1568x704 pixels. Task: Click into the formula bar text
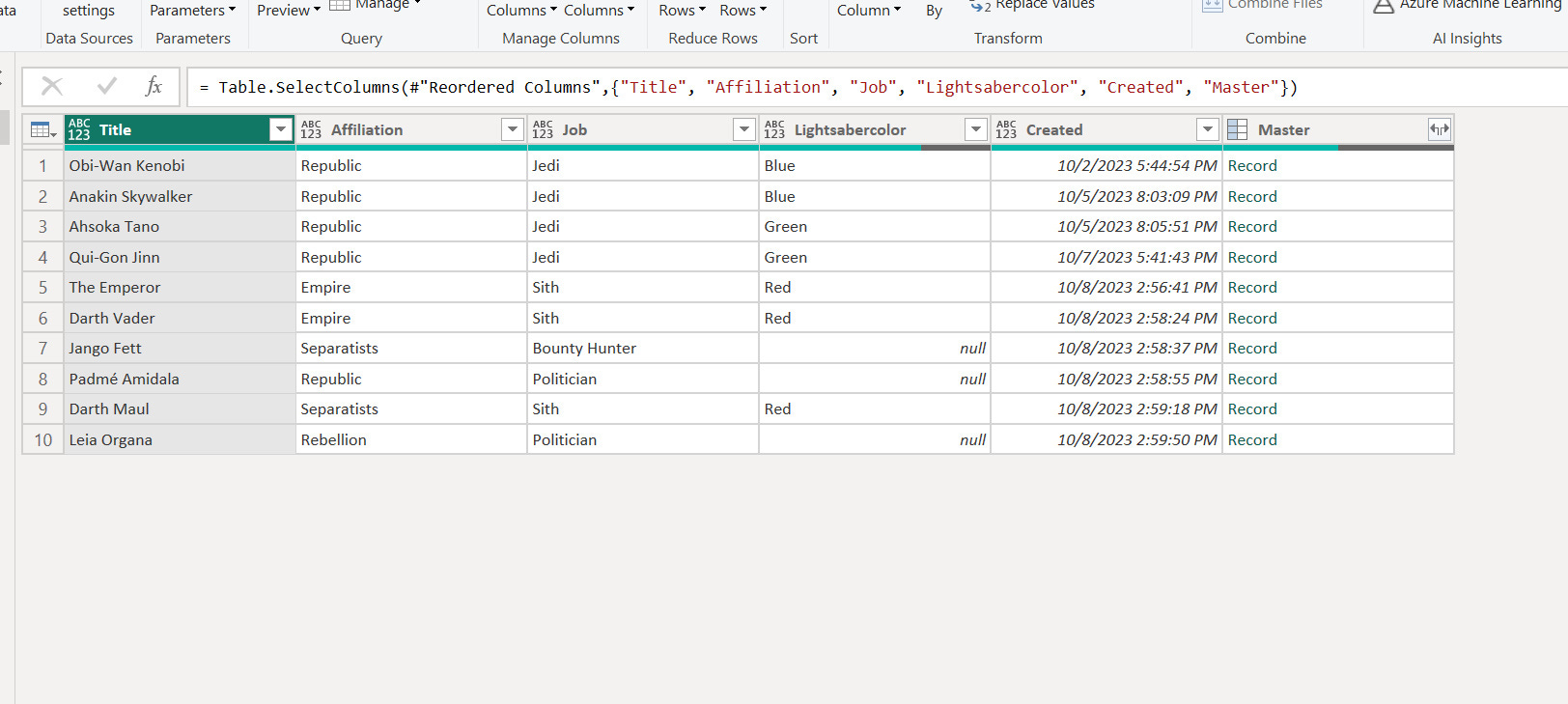[748, 87]
